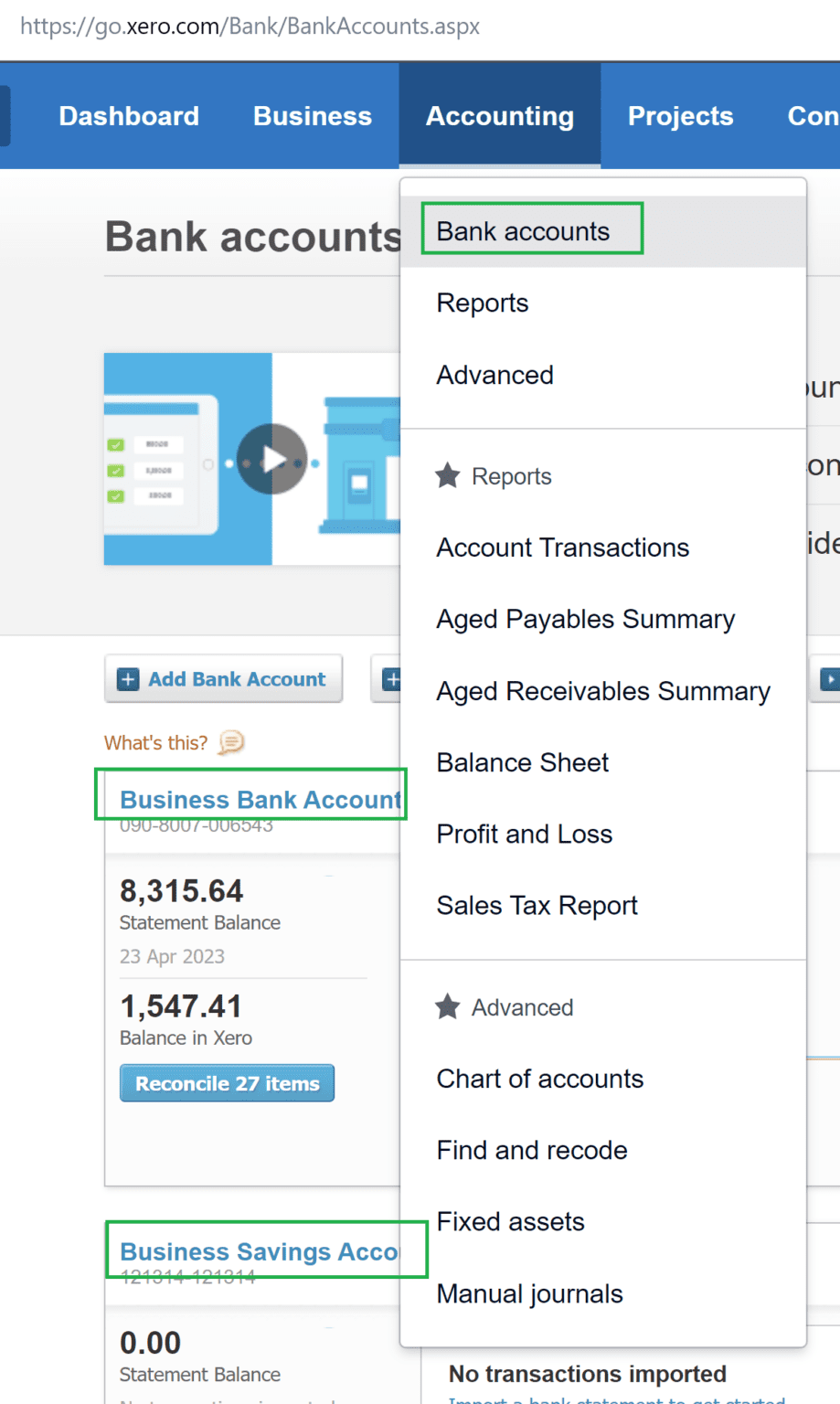The image size is (840, 1404).
Task: Open the Business dropdown menu
Action: [x=312, y=115]
